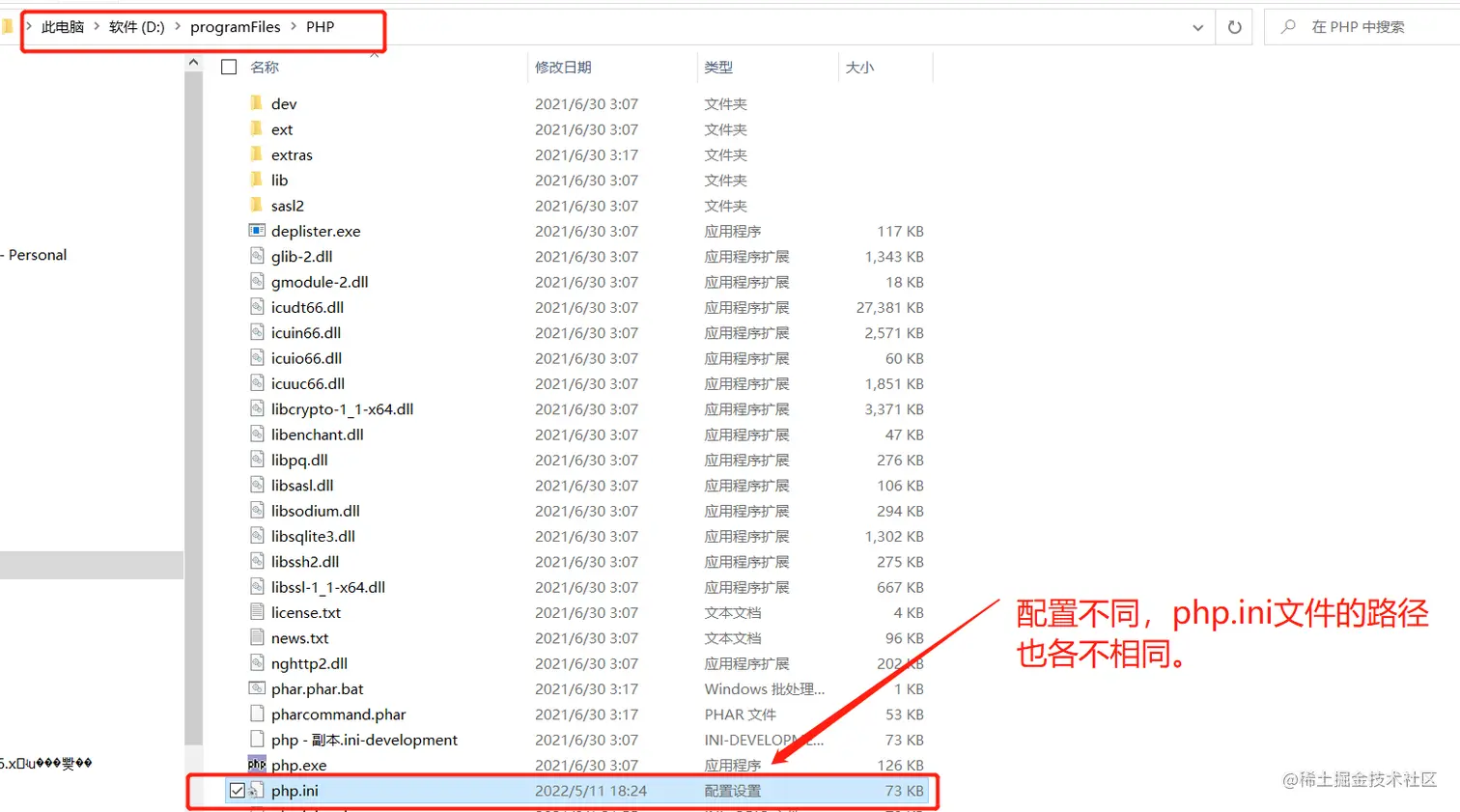Uncheck the php.ini file checkbox
This screenshot has width=1460, height=812.
(x=238, y=791)
